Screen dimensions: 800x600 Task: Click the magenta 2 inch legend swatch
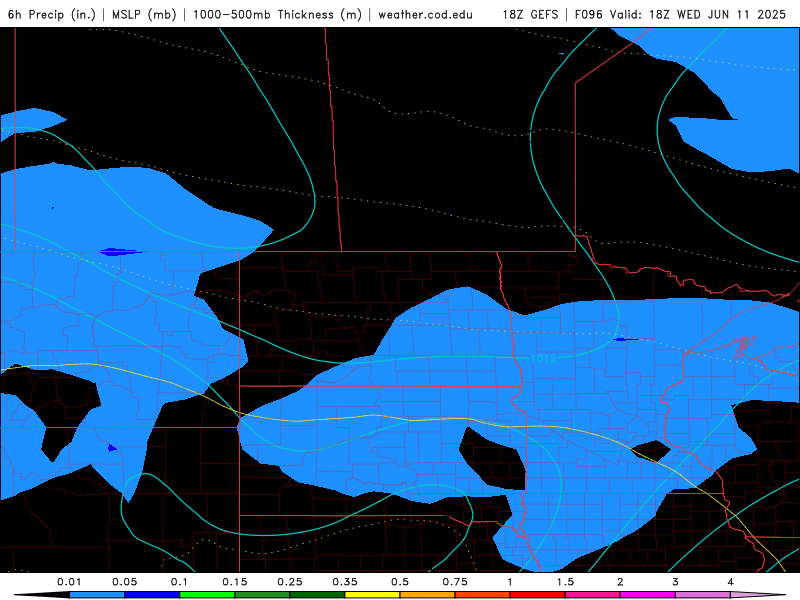coord(648,595)
